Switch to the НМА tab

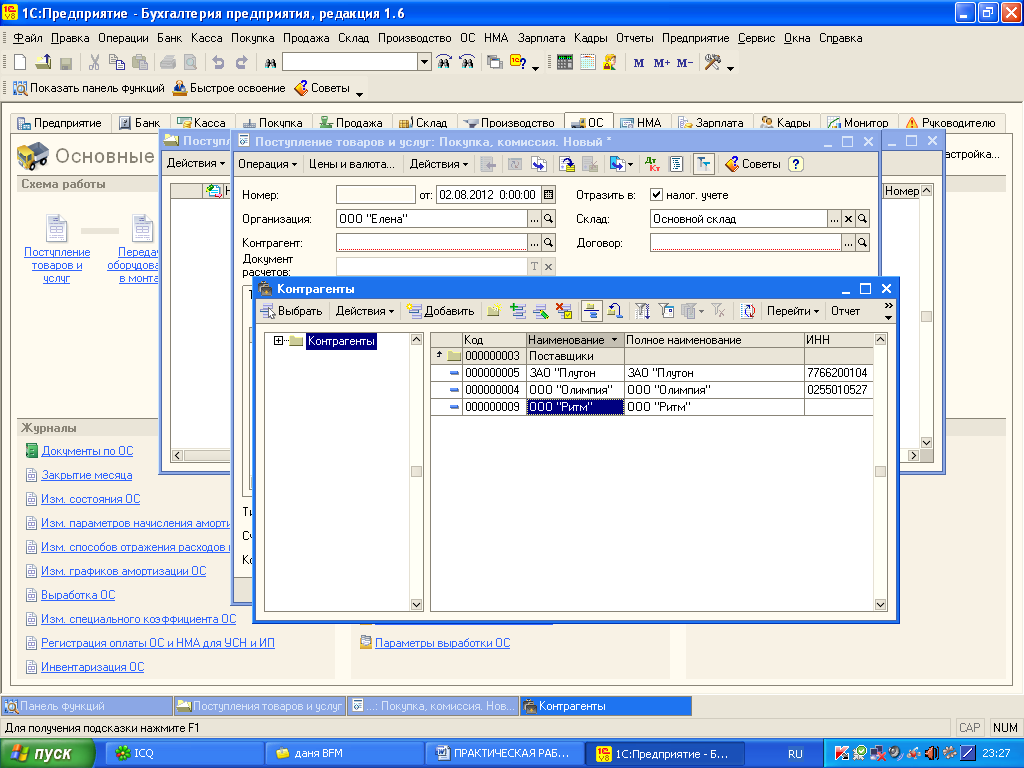tap(642, 123)
